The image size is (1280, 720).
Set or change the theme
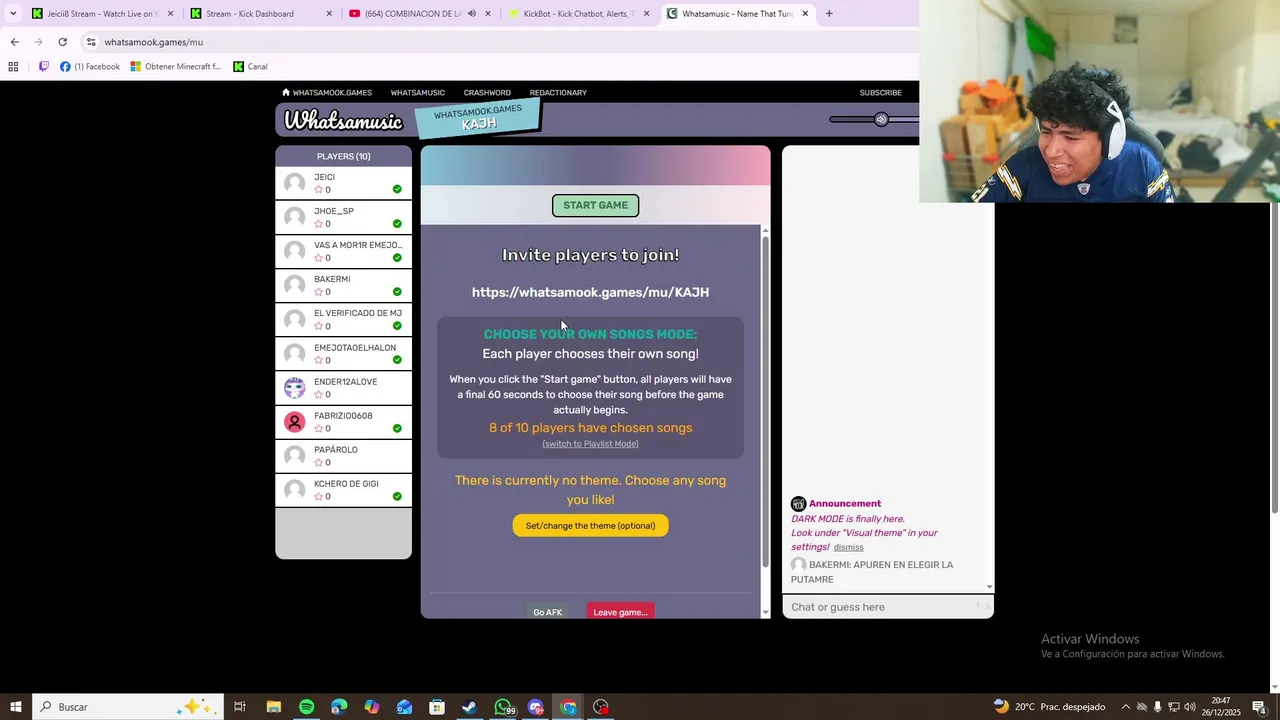pyautogui.click(x=590, y=525)
